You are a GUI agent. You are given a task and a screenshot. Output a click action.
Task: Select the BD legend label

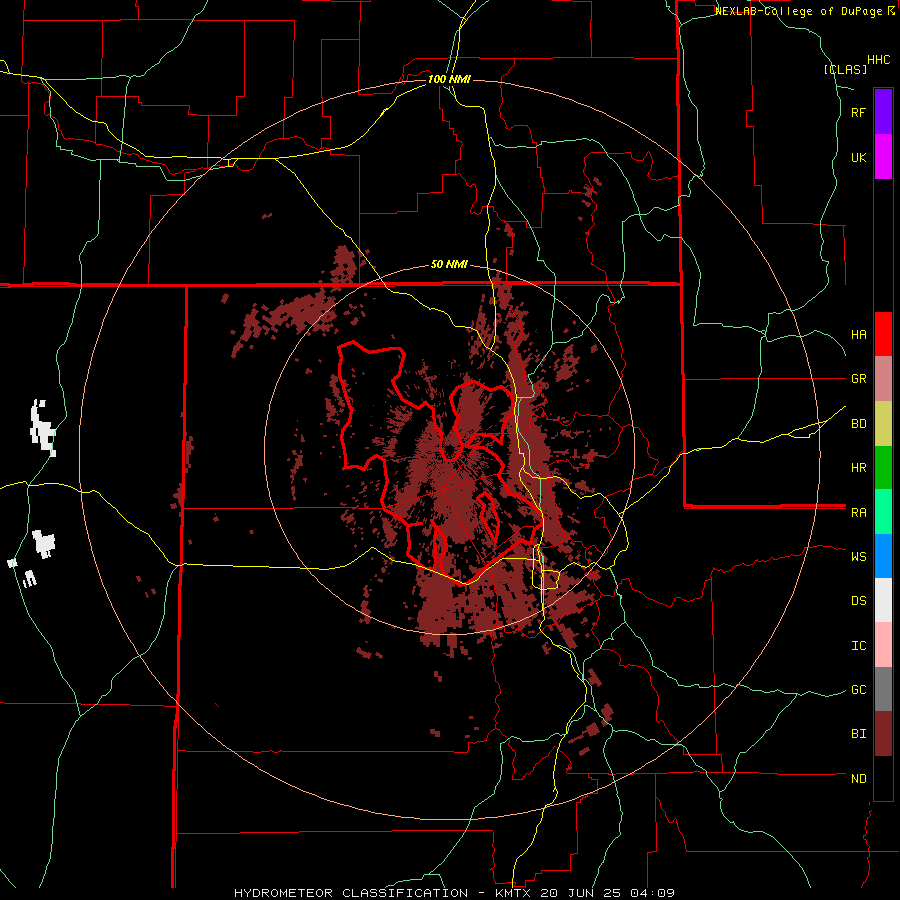coord(859,424)
